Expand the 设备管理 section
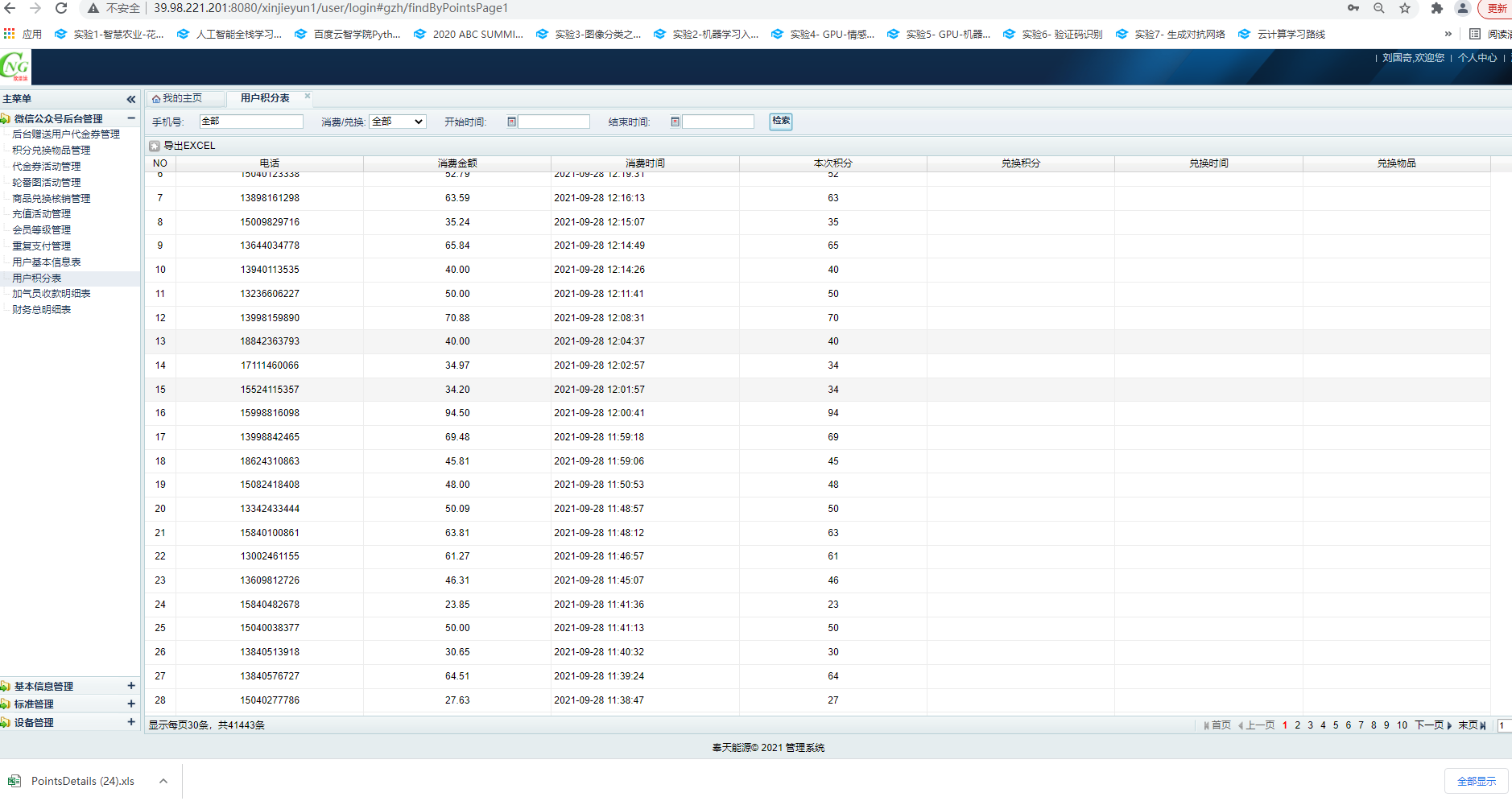Screen dimensions: 1512x801 coord(130,722)
